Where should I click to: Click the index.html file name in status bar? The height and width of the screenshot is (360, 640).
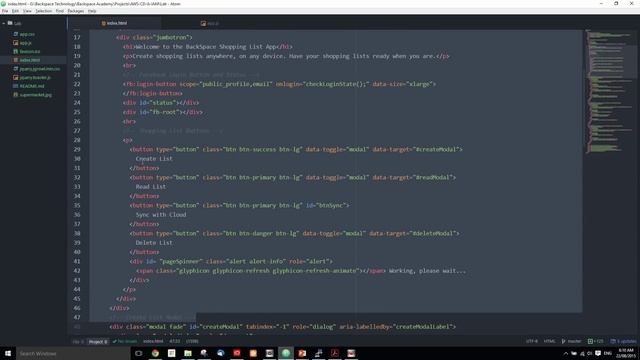[153, 342]
